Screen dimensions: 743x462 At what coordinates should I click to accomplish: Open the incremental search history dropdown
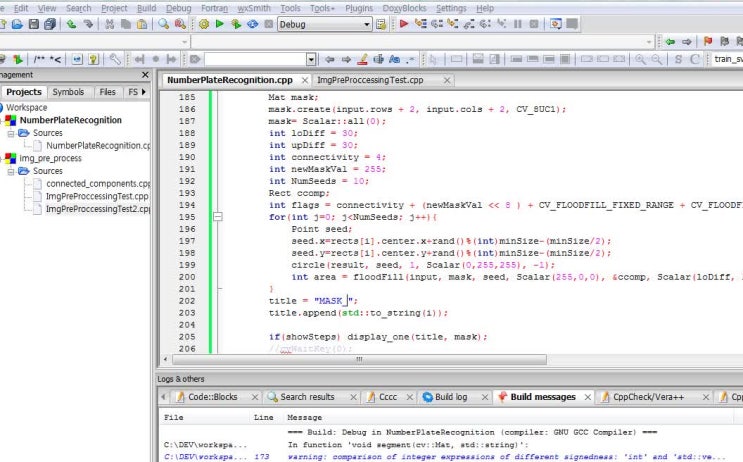(311, 59)
